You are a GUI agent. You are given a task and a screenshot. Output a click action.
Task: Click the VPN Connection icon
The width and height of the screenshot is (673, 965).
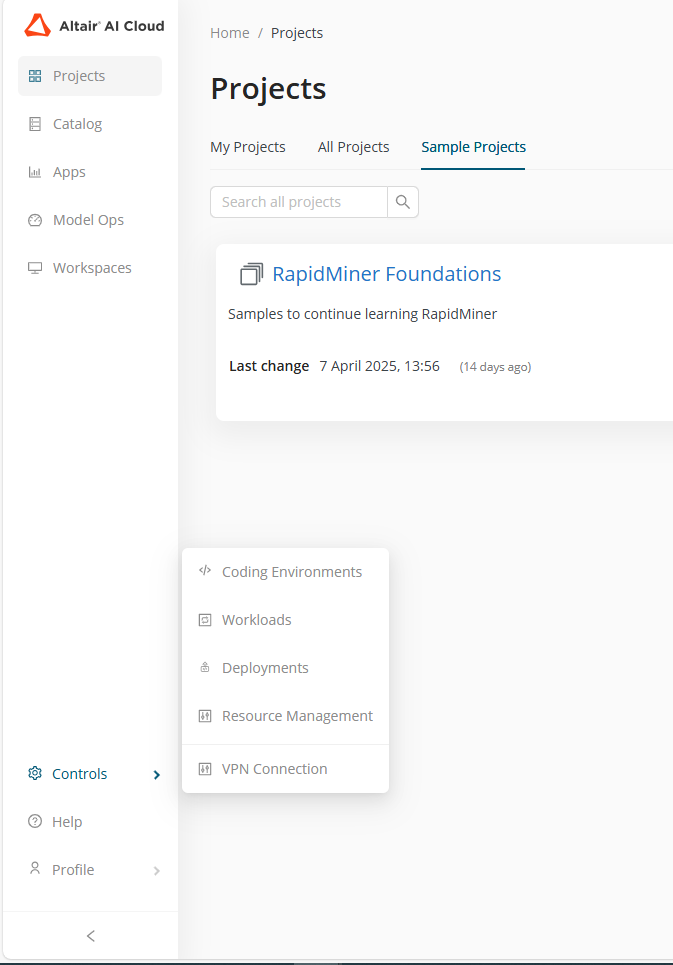point(205,769)
